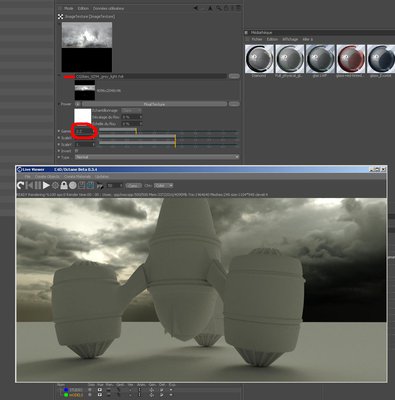This screenshot has width=395, height=400.
Task: Click the FloatTexture button next to Power
Action: [154, 104]
